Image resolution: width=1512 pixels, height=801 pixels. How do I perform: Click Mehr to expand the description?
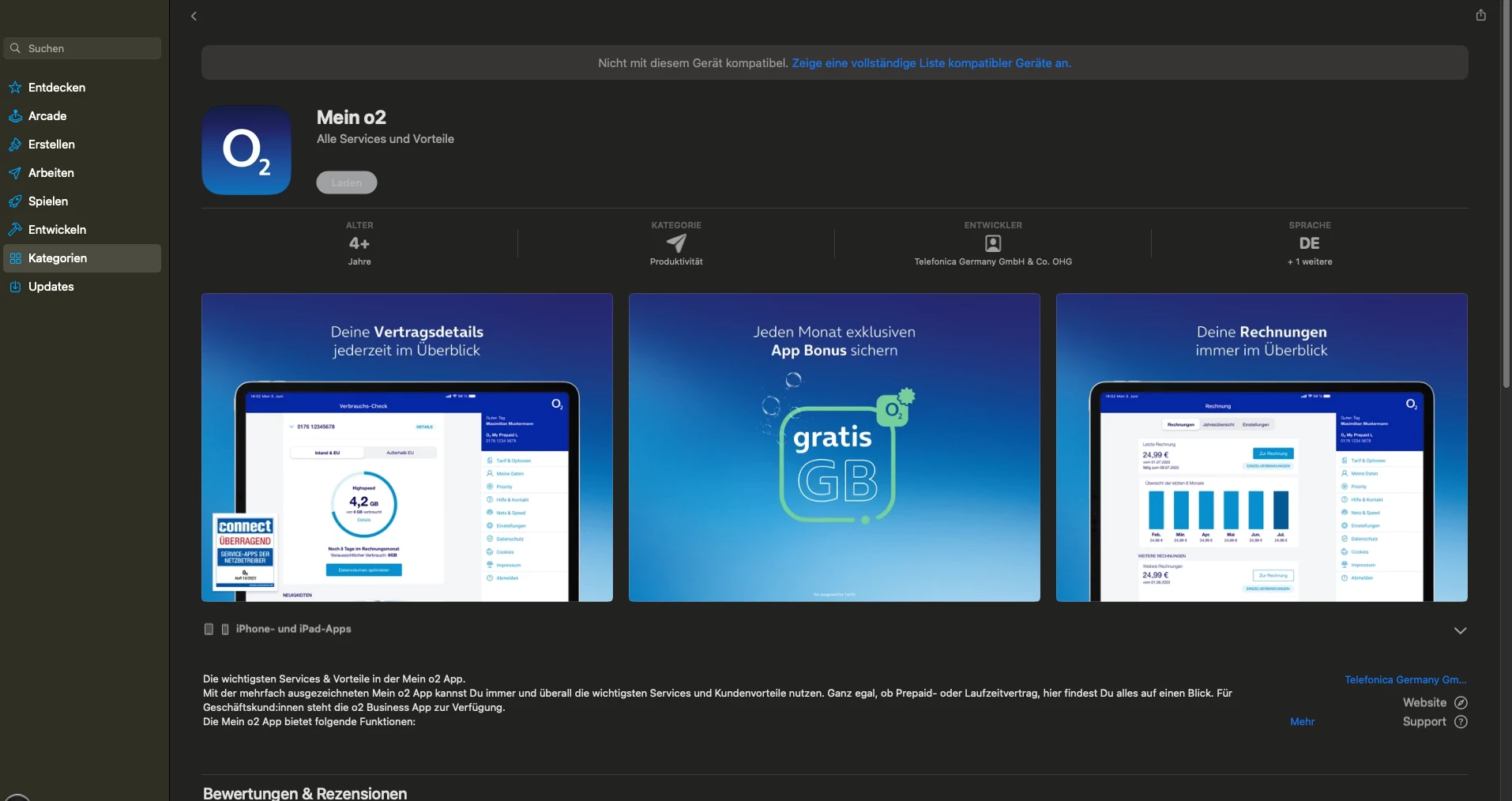[1302, 722]
